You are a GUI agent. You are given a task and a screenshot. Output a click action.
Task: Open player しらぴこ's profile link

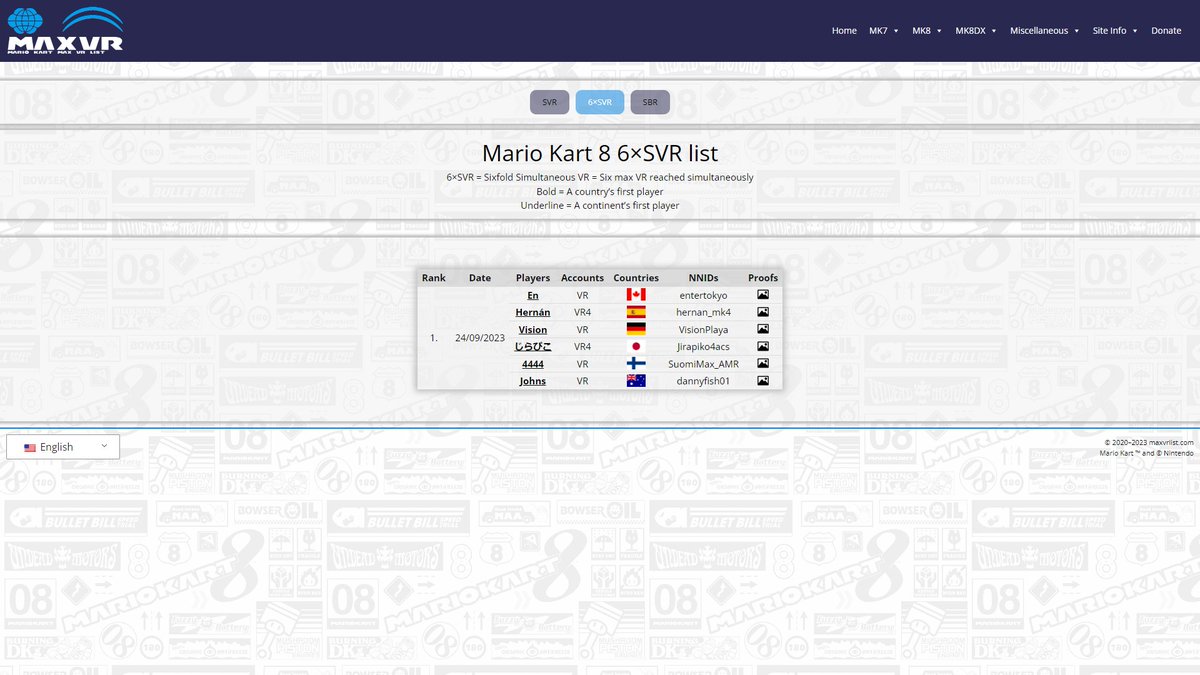click(x=533, y=346)
